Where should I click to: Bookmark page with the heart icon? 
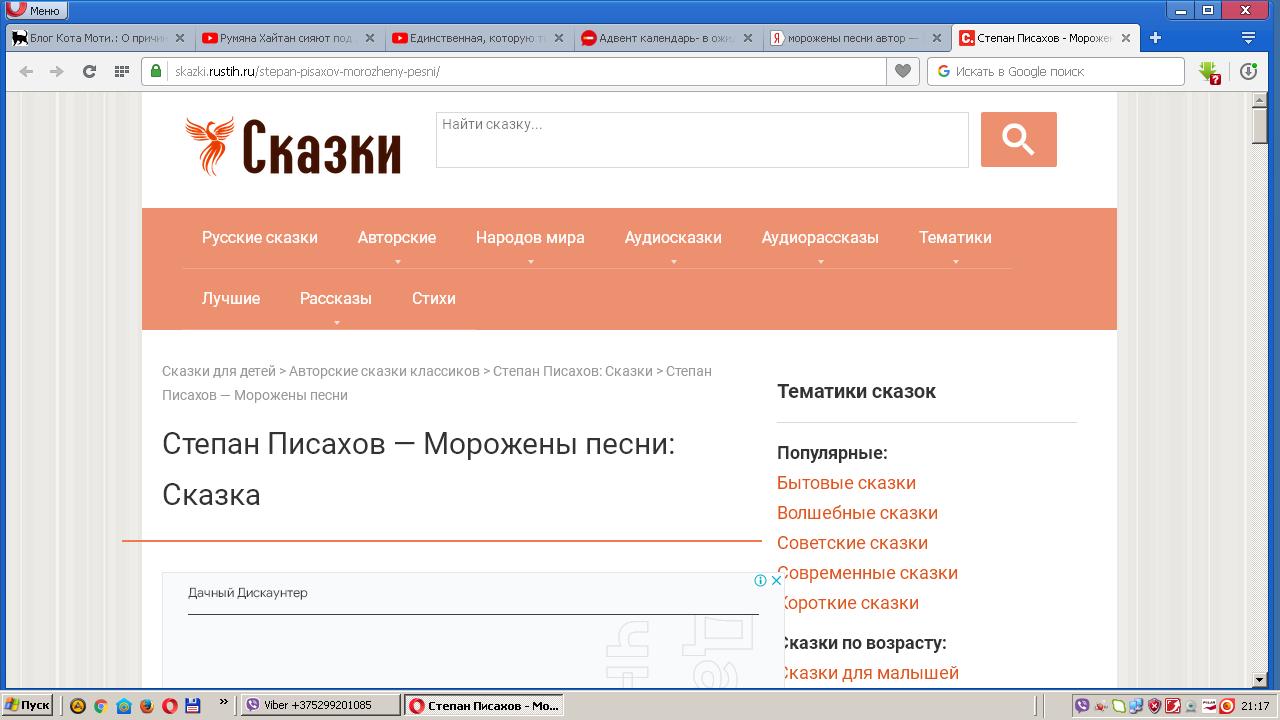tap(902, 71)
